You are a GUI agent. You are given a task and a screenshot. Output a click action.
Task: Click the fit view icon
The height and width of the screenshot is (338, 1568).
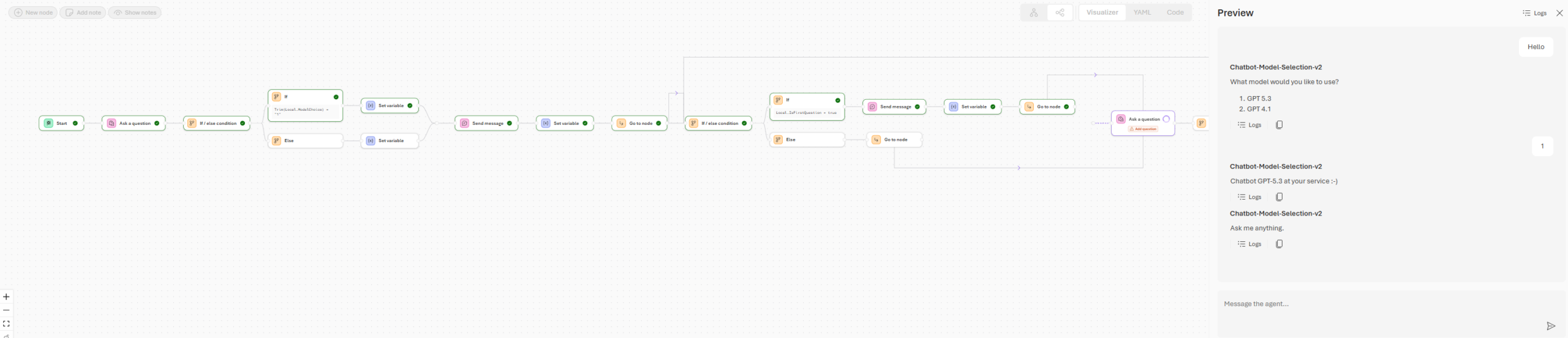[6, 324]
